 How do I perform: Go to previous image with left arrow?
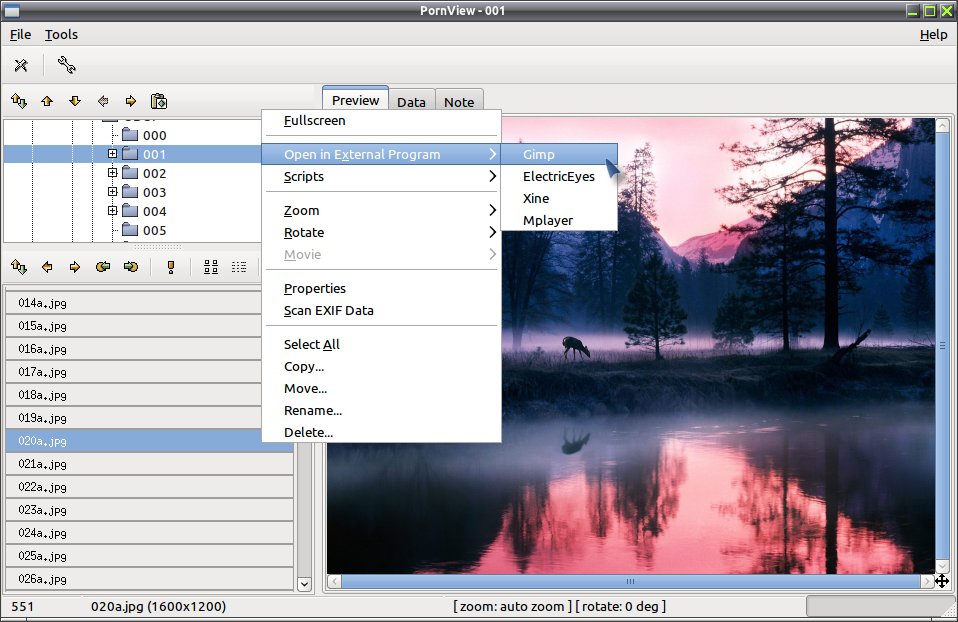47,266
